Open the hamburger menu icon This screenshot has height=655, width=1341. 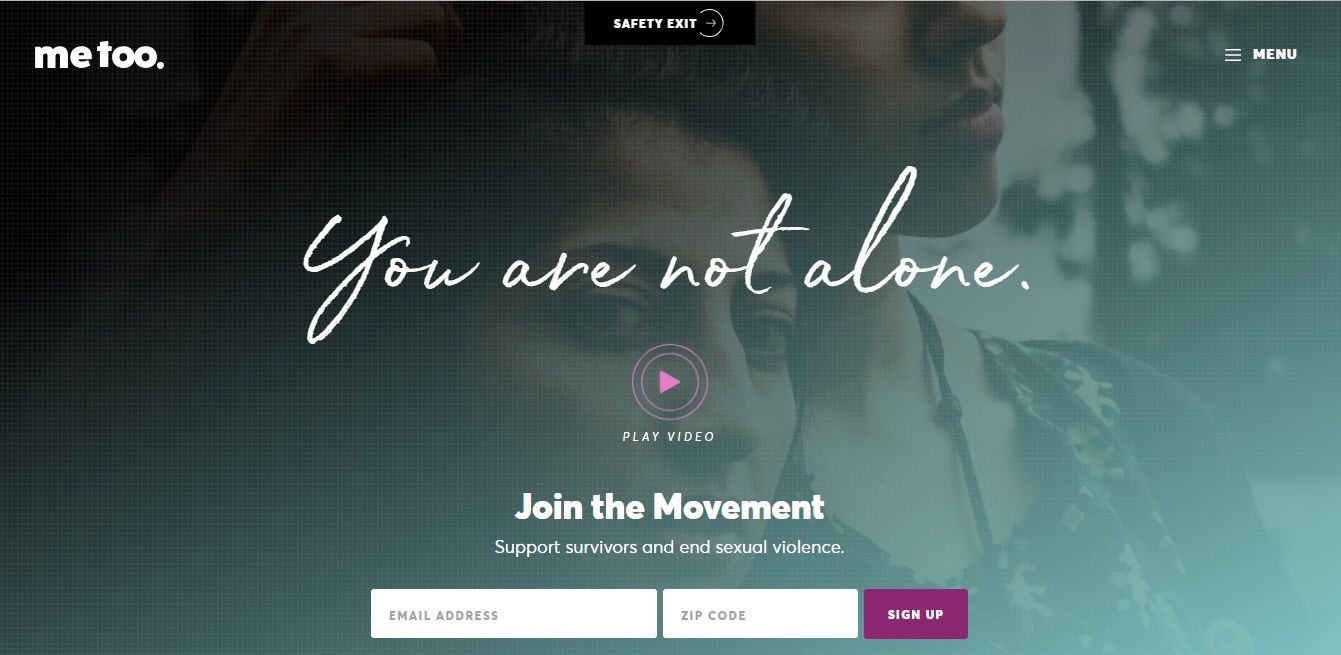tap(1233, 55)
